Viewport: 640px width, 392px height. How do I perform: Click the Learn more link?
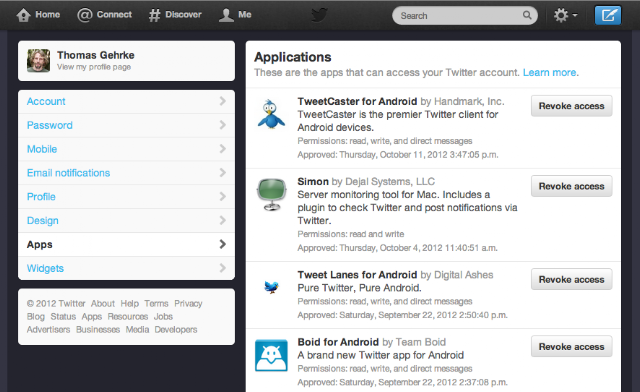(x=550, y=73)
